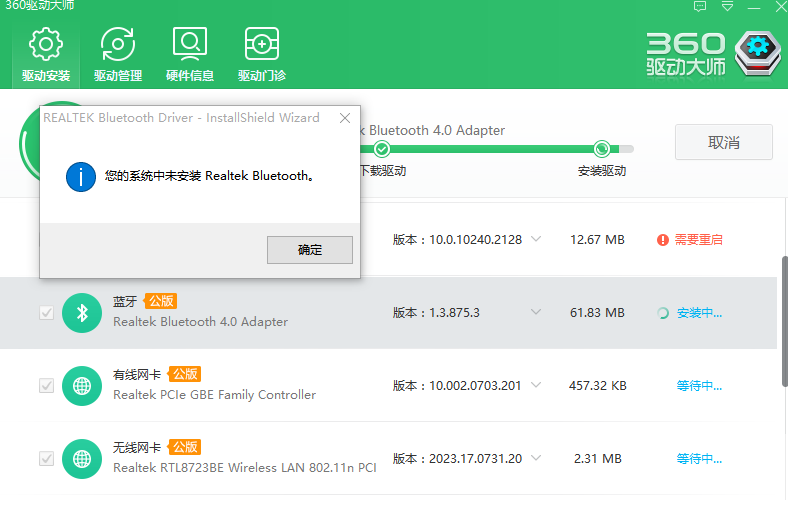The image size is (788, 509).
Task: Confirm the dialog with 确定 button
Action: (310, 250)
